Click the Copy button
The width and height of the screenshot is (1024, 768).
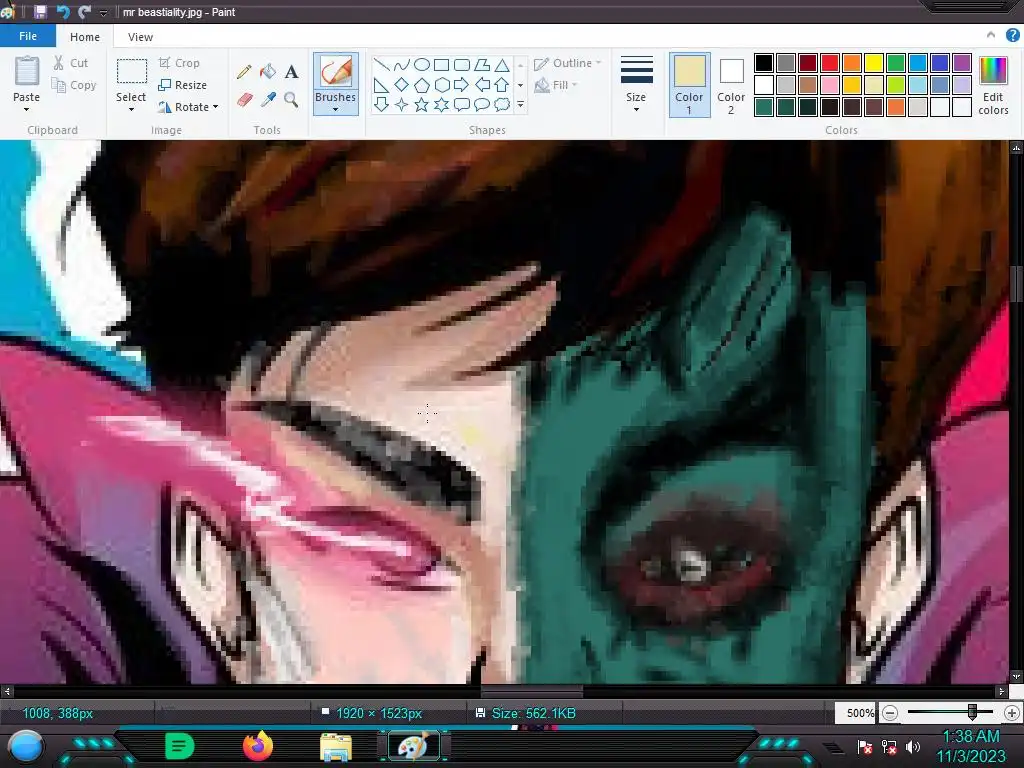pyautogui.click(x=74, y=85)
